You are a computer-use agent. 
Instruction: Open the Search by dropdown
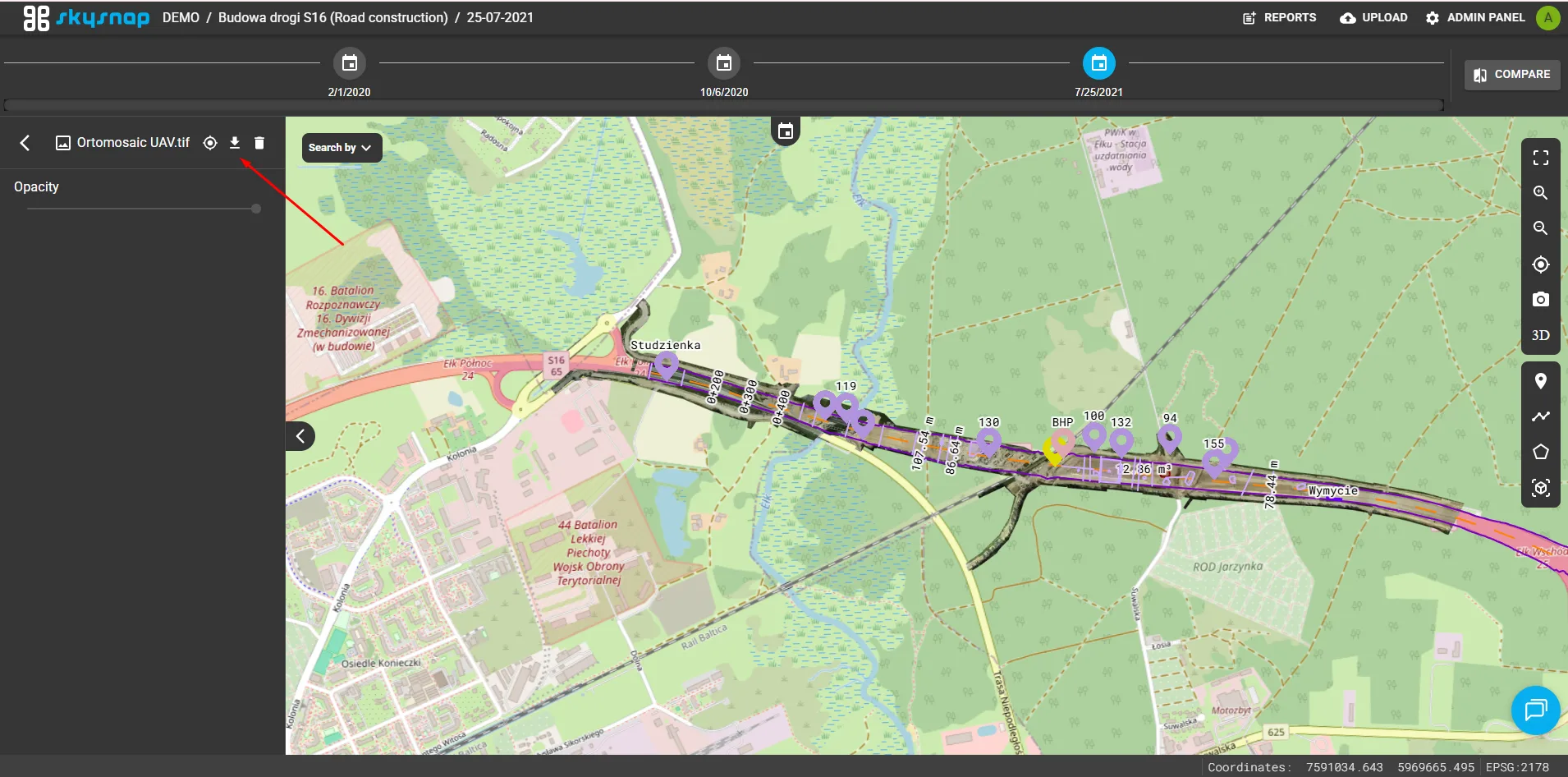click(341, 148)
